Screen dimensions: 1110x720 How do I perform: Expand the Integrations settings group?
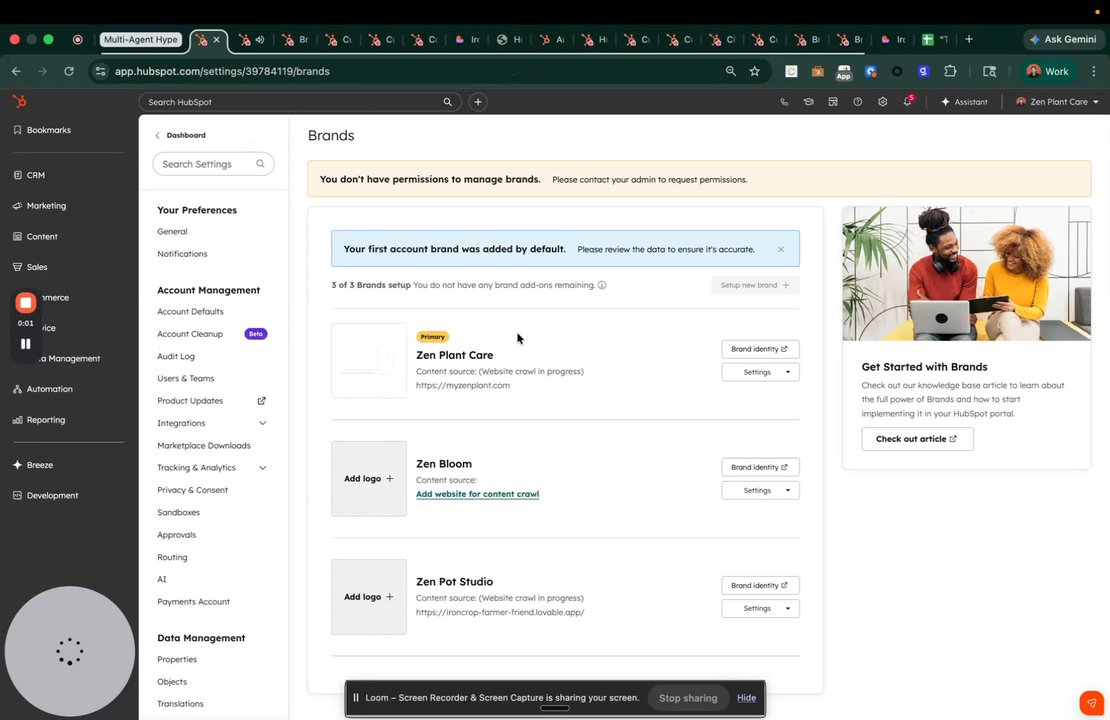263,423
